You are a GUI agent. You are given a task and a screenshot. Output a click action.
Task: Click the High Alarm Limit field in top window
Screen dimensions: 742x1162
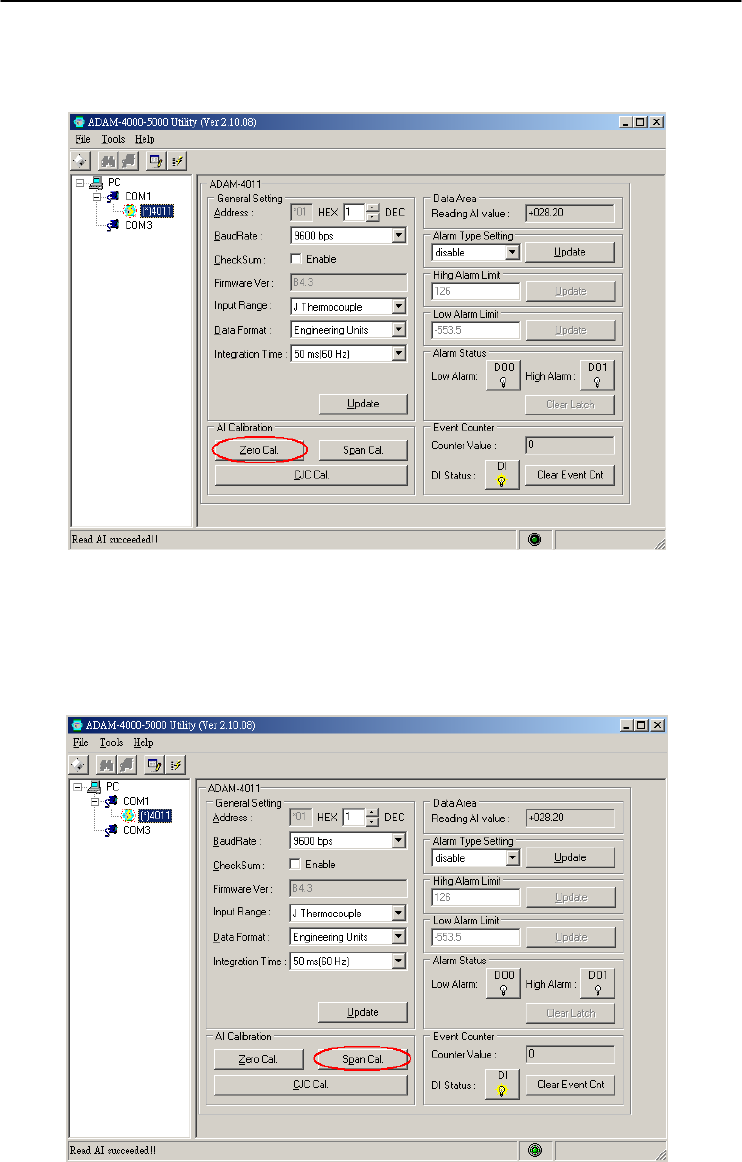[x=475, y=291]
